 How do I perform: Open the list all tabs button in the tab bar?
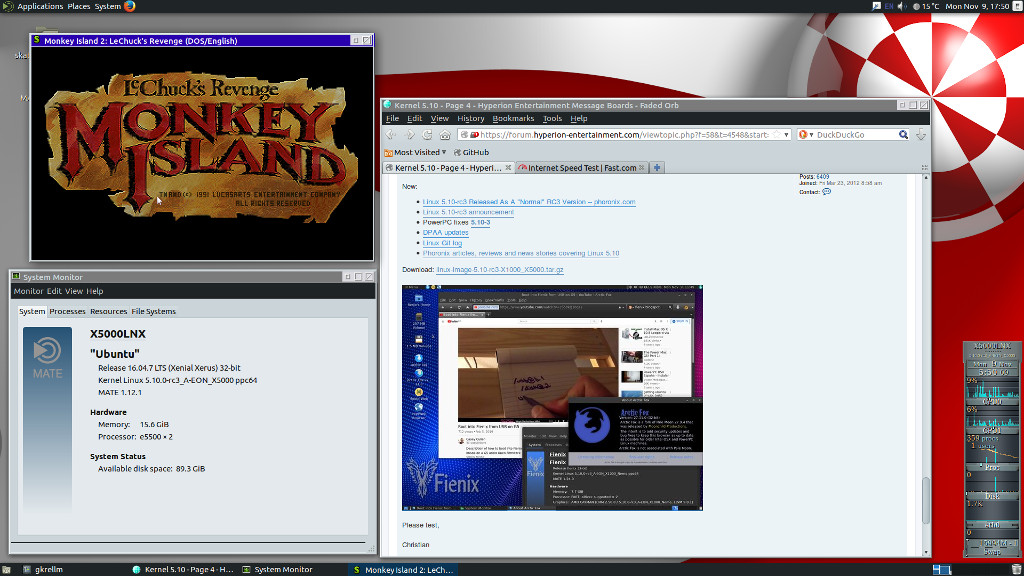tap(925, 168)
